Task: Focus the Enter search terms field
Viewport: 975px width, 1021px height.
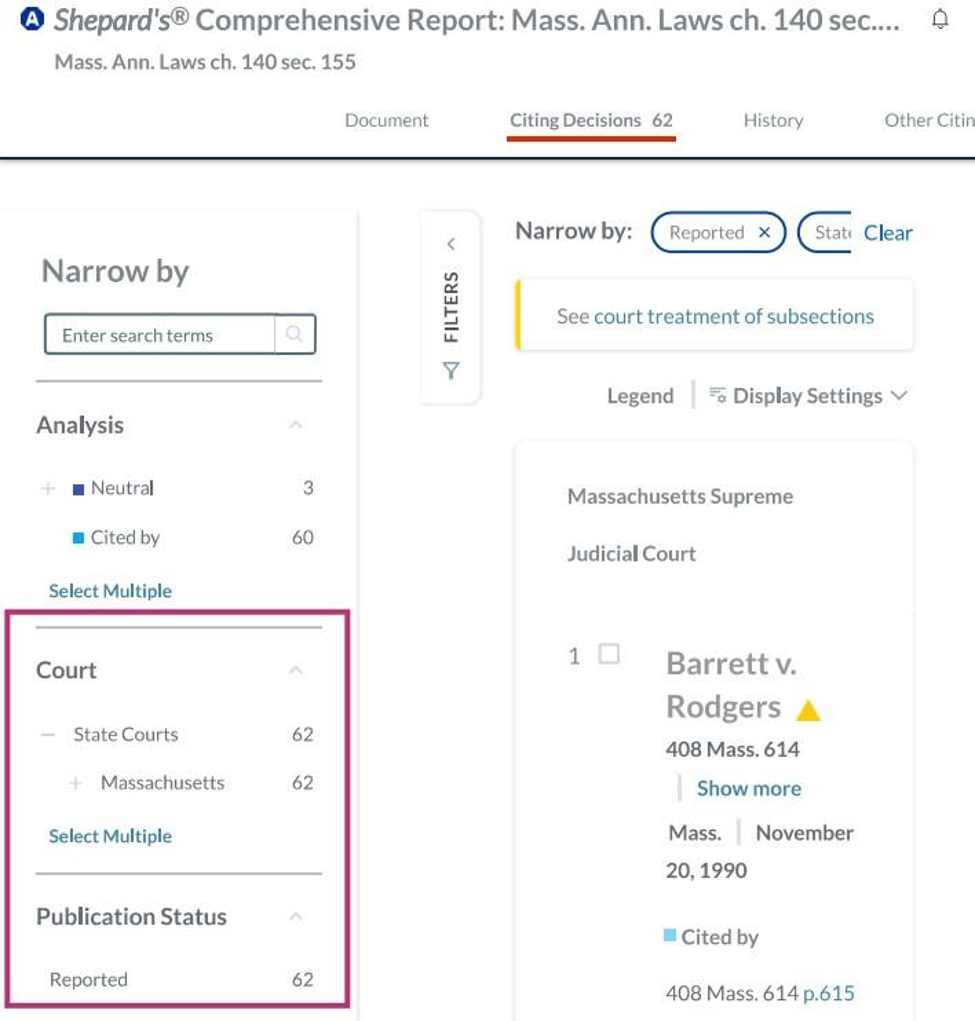Action: [x=160, y=334]
